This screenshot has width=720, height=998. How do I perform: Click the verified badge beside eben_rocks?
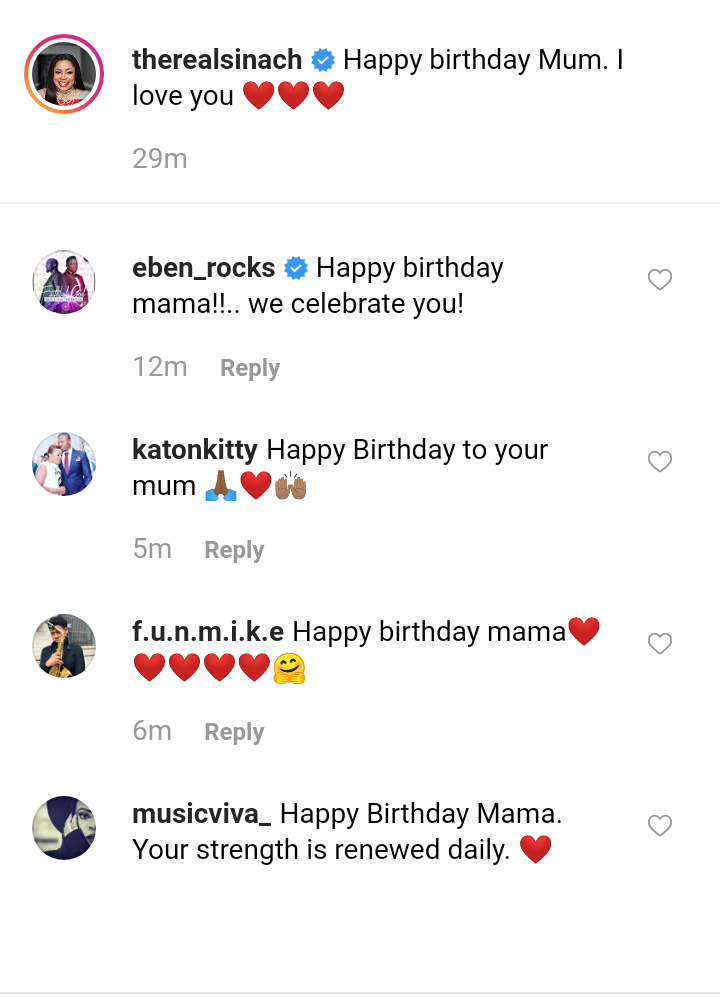(296, 269)
